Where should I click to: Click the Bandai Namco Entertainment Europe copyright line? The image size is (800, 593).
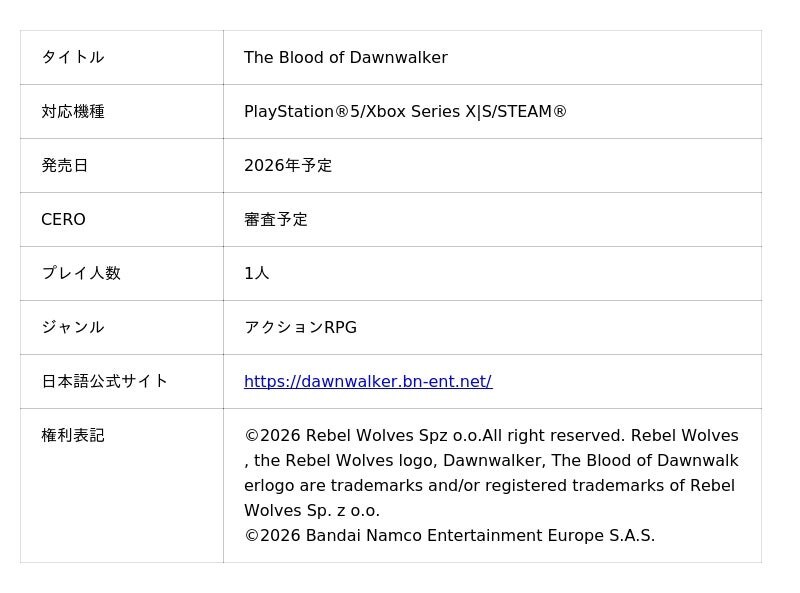449,535
